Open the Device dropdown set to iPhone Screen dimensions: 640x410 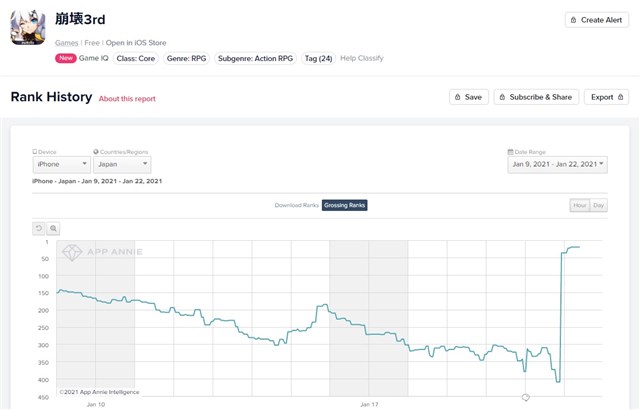pyautogui.click(x=62, y=164)
